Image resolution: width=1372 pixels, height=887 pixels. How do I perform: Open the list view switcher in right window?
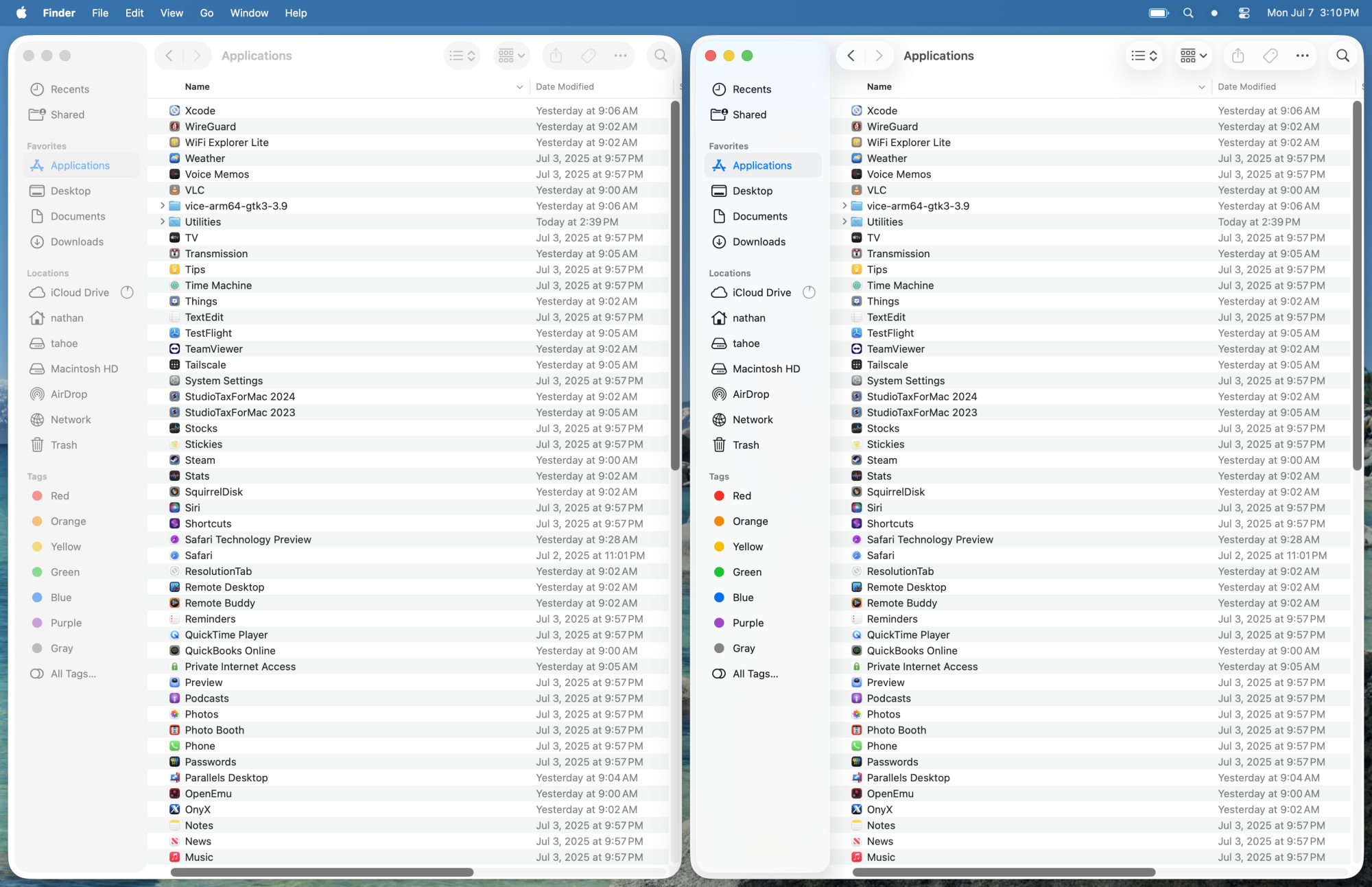pyautogui.click(x=1144, y=56)
